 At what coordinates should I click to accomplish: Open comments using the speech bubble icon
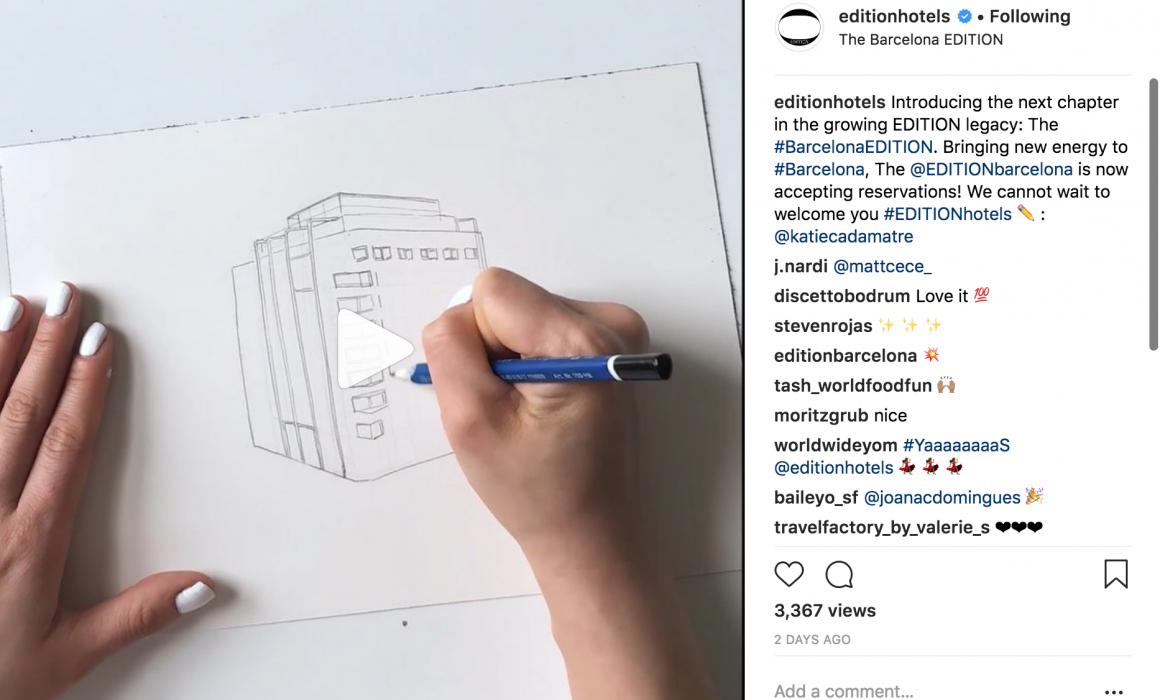[839, 574]
